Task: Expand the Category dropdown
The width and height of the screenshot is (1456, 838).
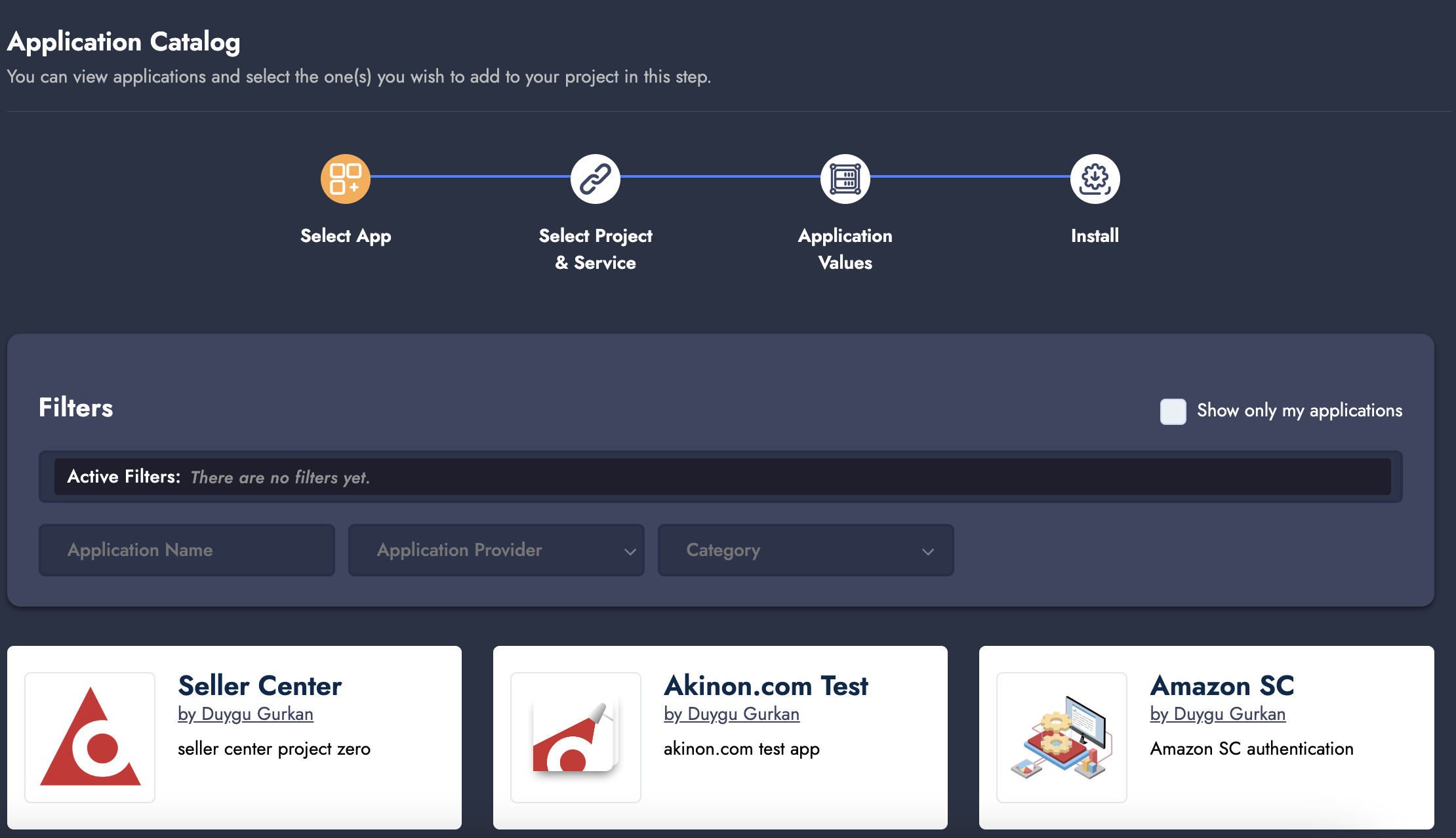Action: (805, 550)
